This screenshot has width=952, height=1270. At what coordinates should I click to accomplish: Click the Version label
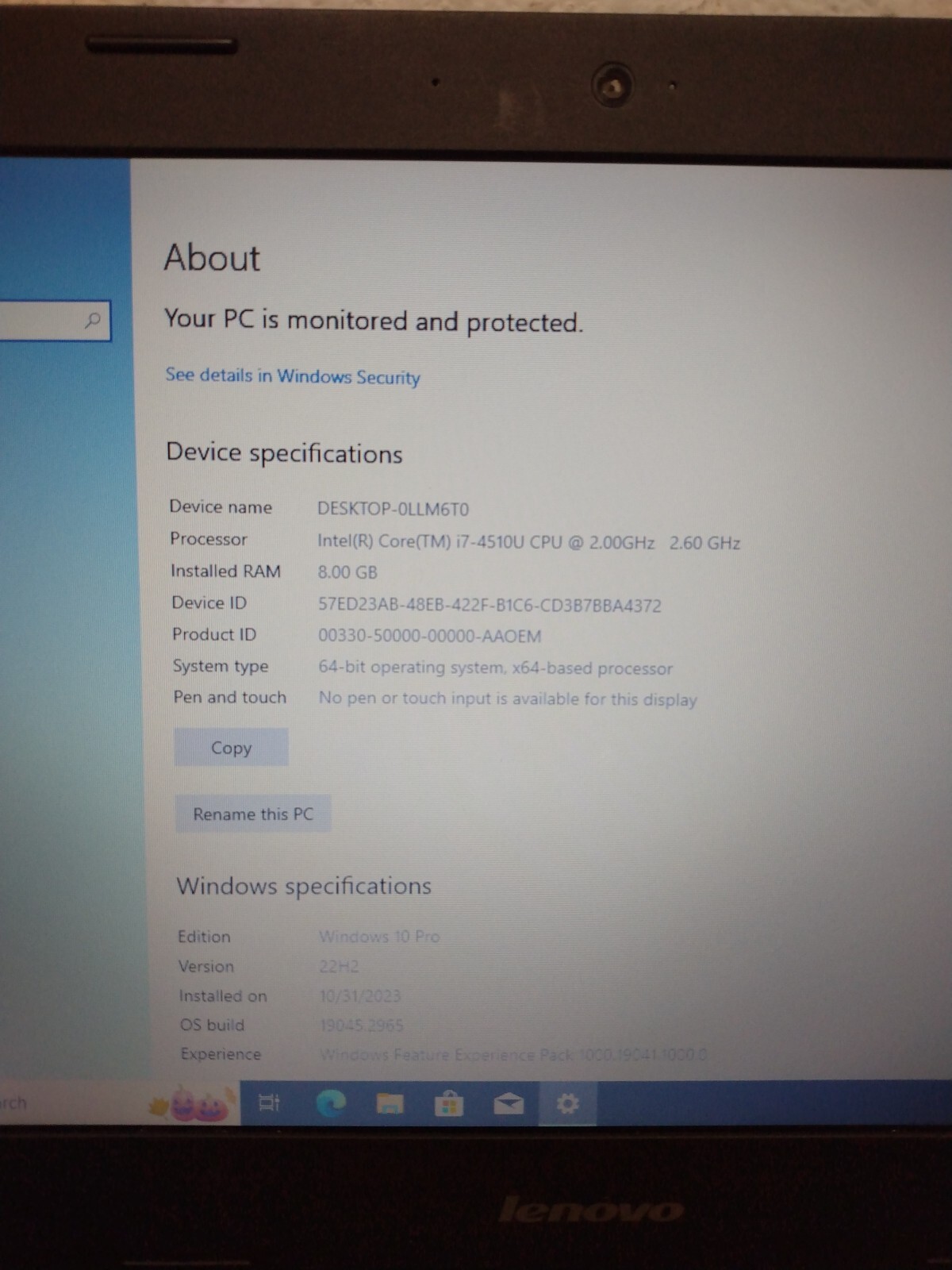[x=206, y=966]
